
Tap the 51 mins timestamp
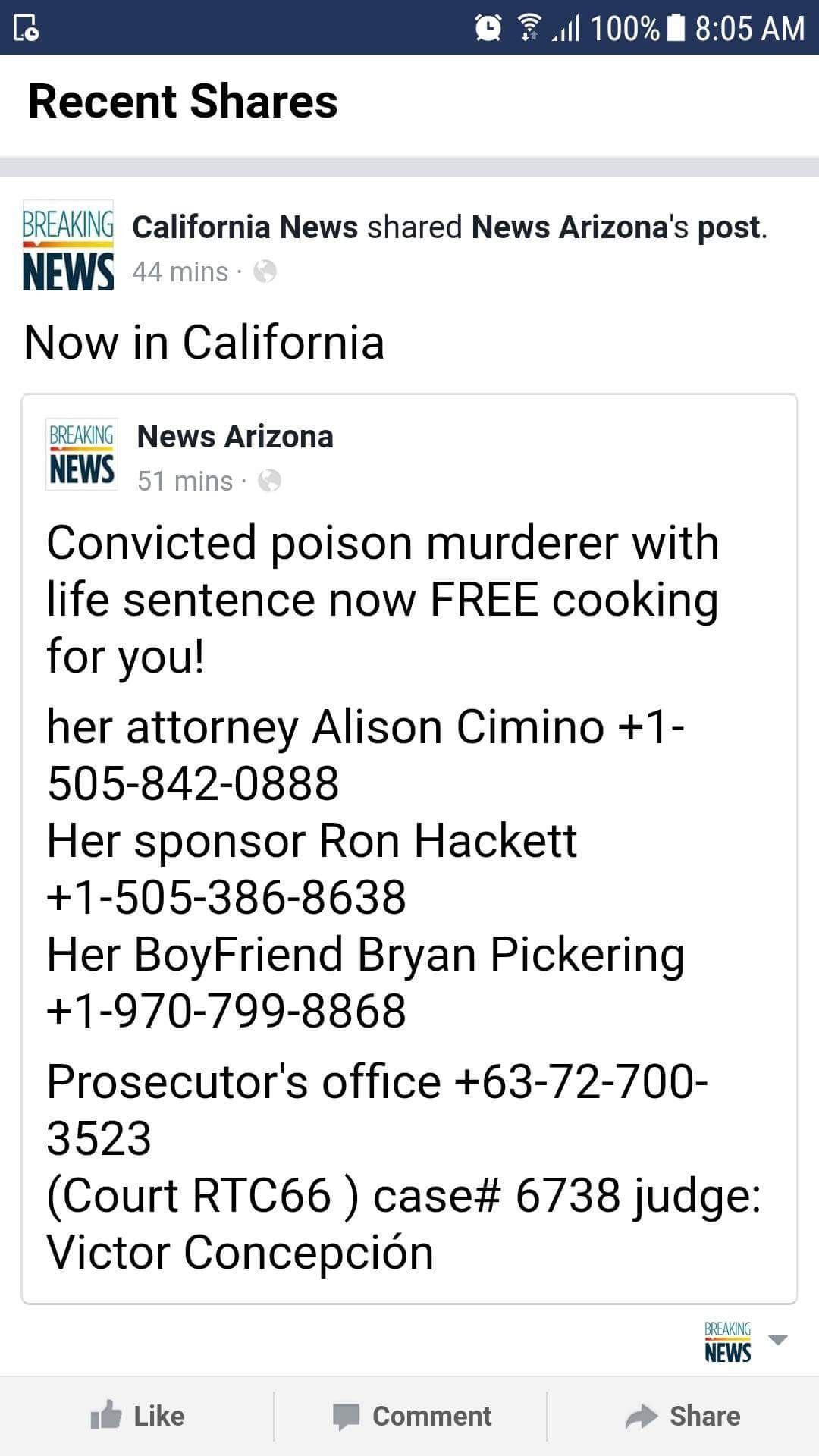pyautogui.click(x=185, y=481)
